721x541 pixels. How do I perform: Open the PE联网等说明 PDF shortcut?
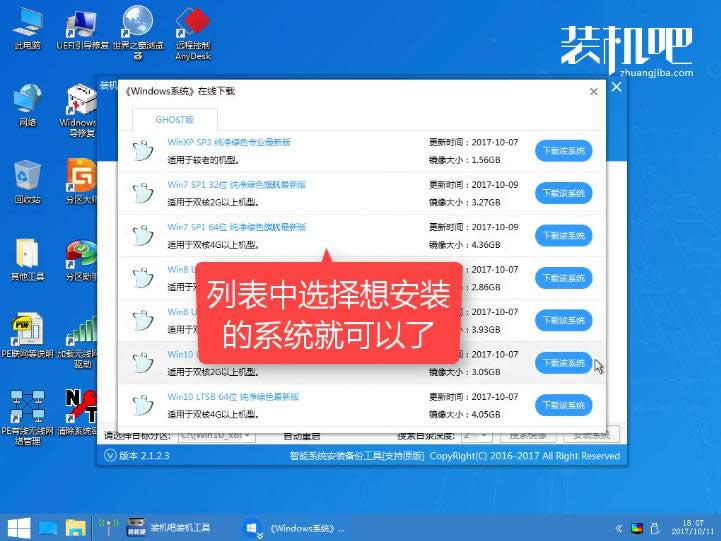click(x=27, y=328)
